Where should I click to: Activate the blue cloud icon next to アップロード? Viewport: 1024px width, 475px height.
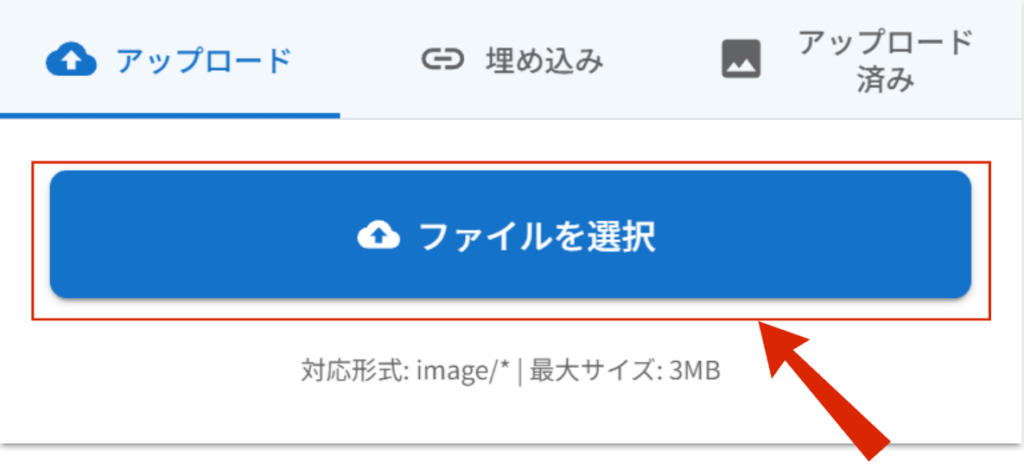71,61
